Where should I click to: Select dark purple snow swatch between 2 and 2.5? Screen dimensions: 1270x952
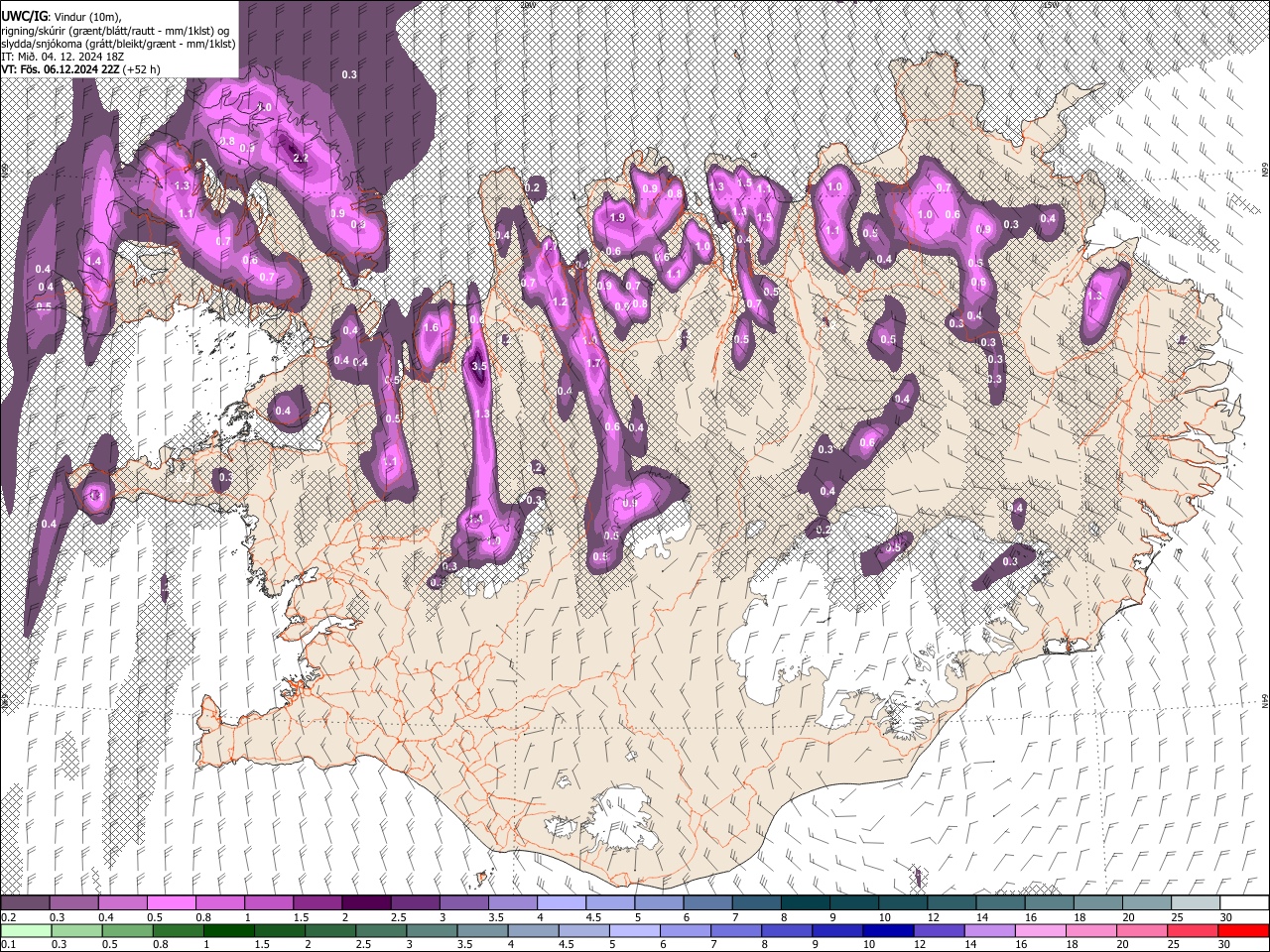pyautogui.click(x=366, y=903)
